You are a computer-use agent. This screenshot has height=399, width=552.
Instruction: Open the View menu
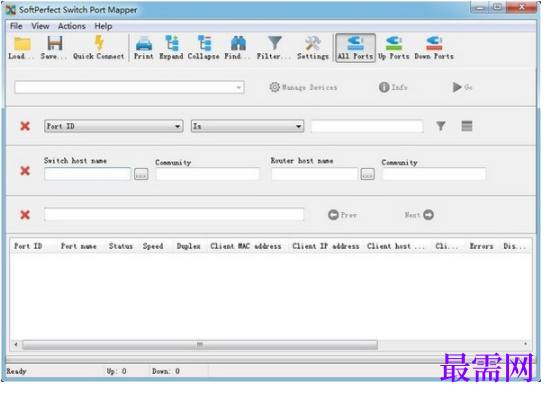[40, 26]
